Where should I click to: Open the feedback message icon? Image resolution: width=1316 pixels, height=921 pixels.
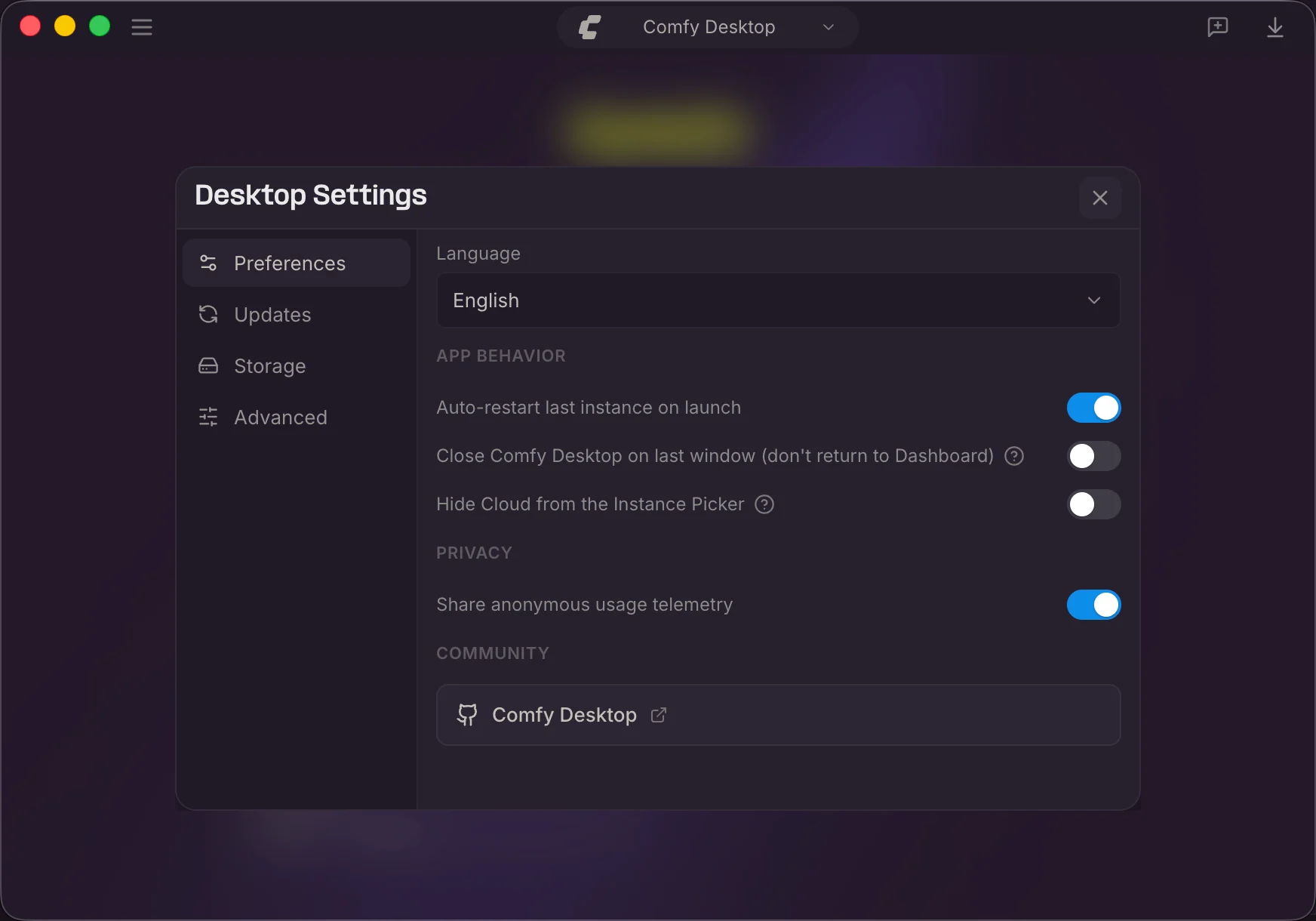coord(1217,27)
